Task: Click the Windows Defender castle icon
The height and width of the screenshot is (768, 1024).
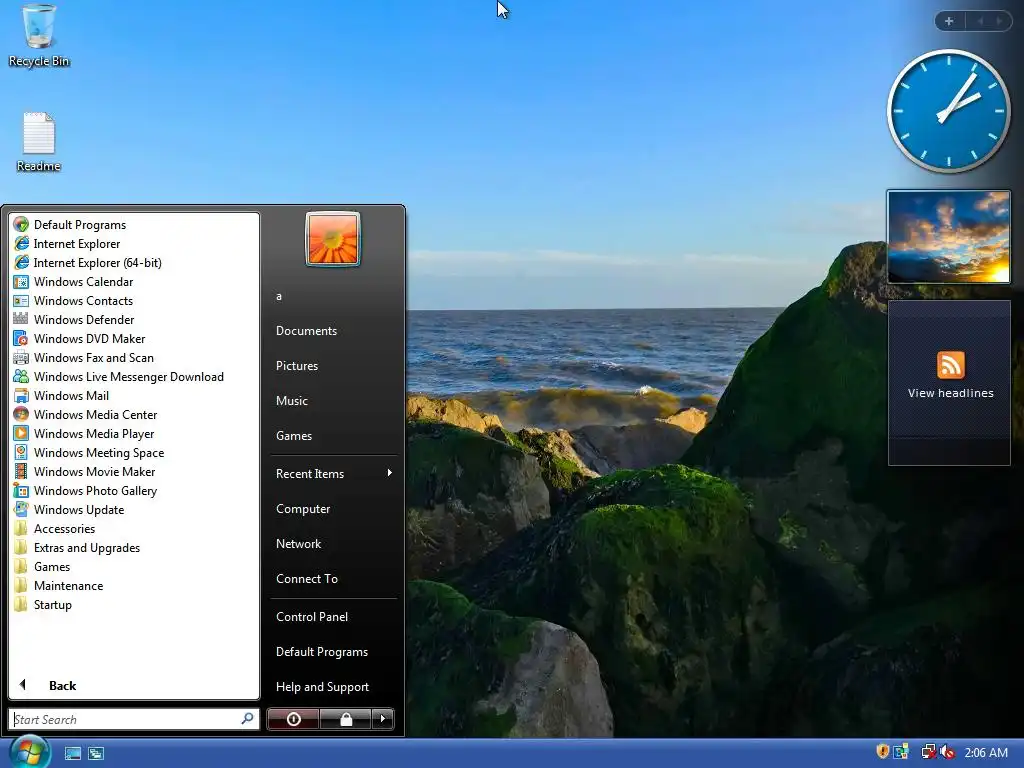Action: point(21,319)
